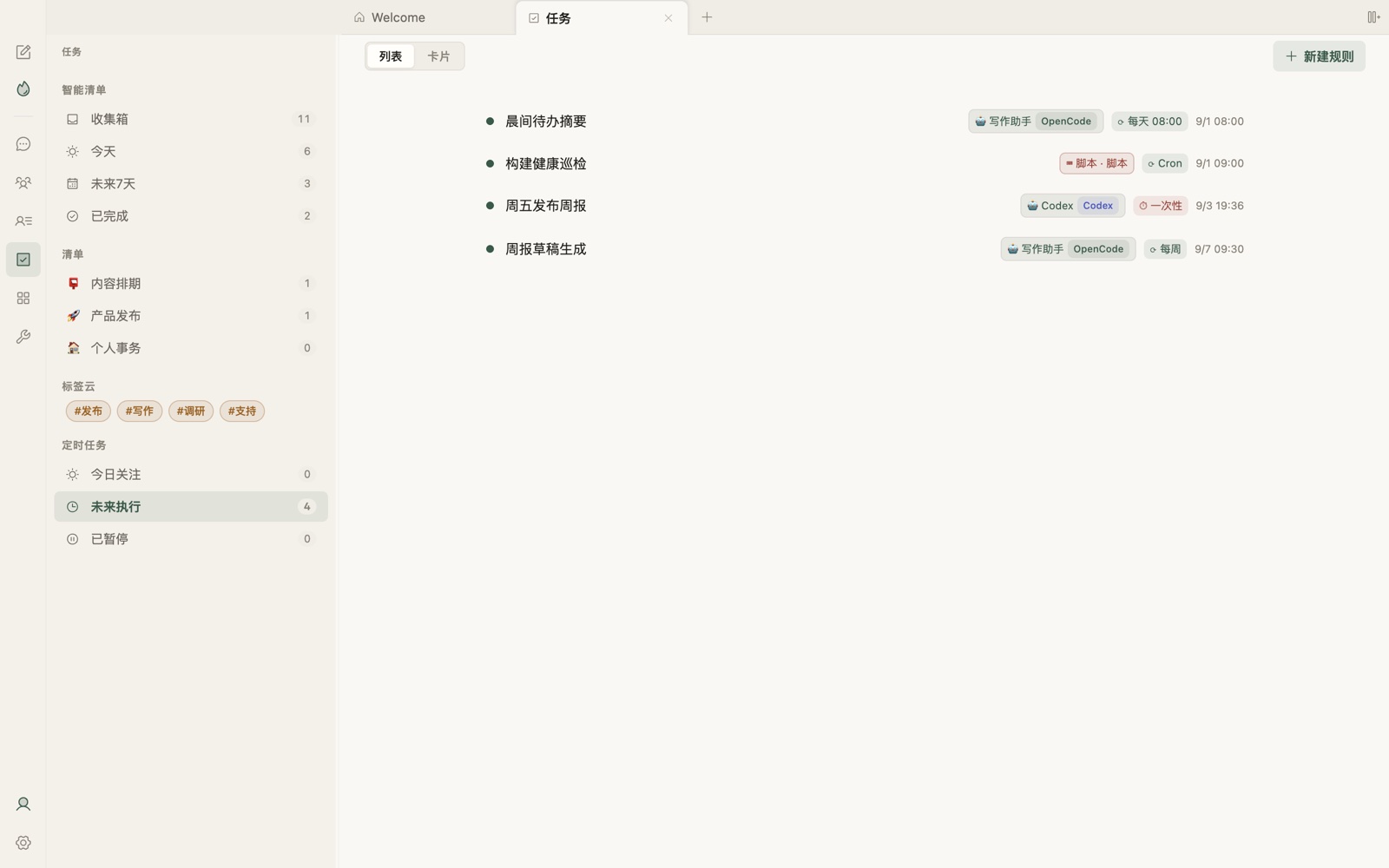Click the Cron schedule badge

coord(1164,163)
